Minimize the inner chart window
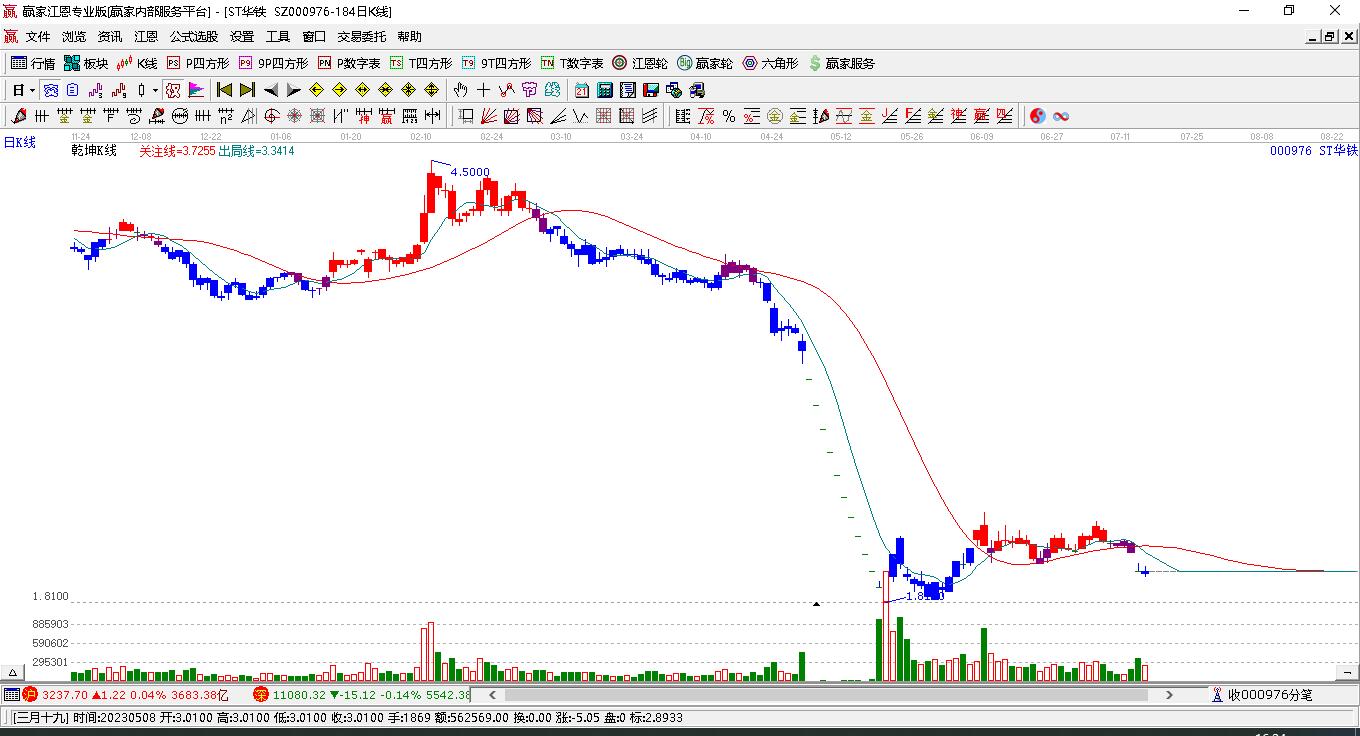1360x736 pixels. [1313, 37]
